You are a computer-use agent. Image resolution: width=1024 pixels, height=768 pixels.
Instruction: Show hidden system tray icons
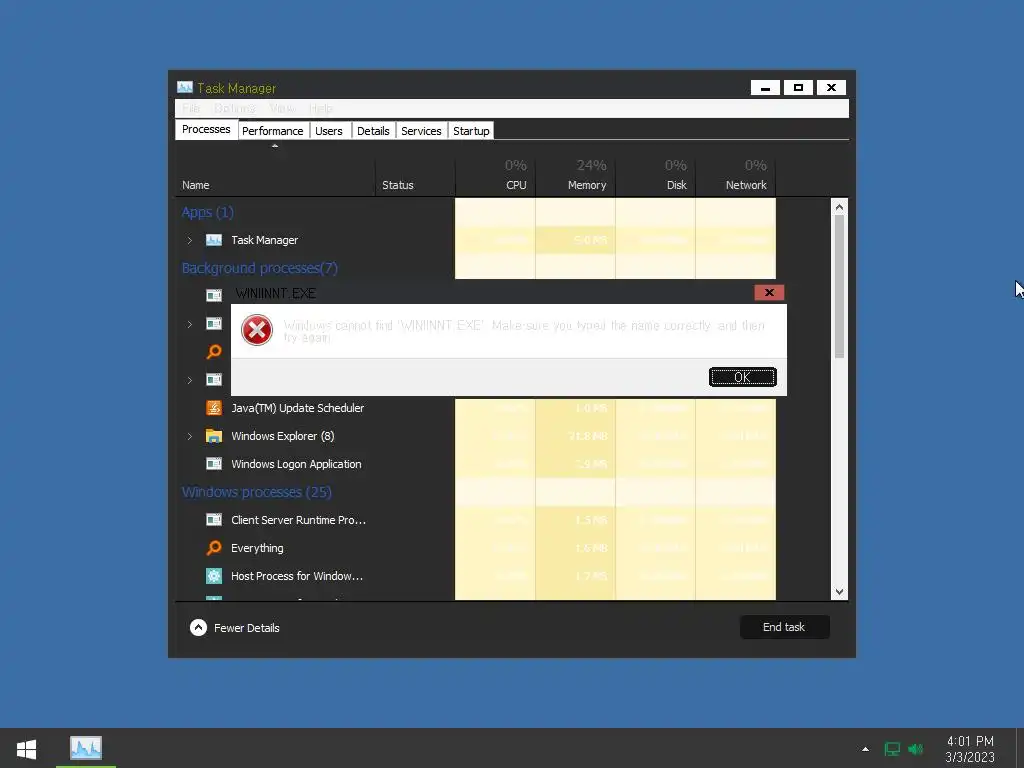865,749
